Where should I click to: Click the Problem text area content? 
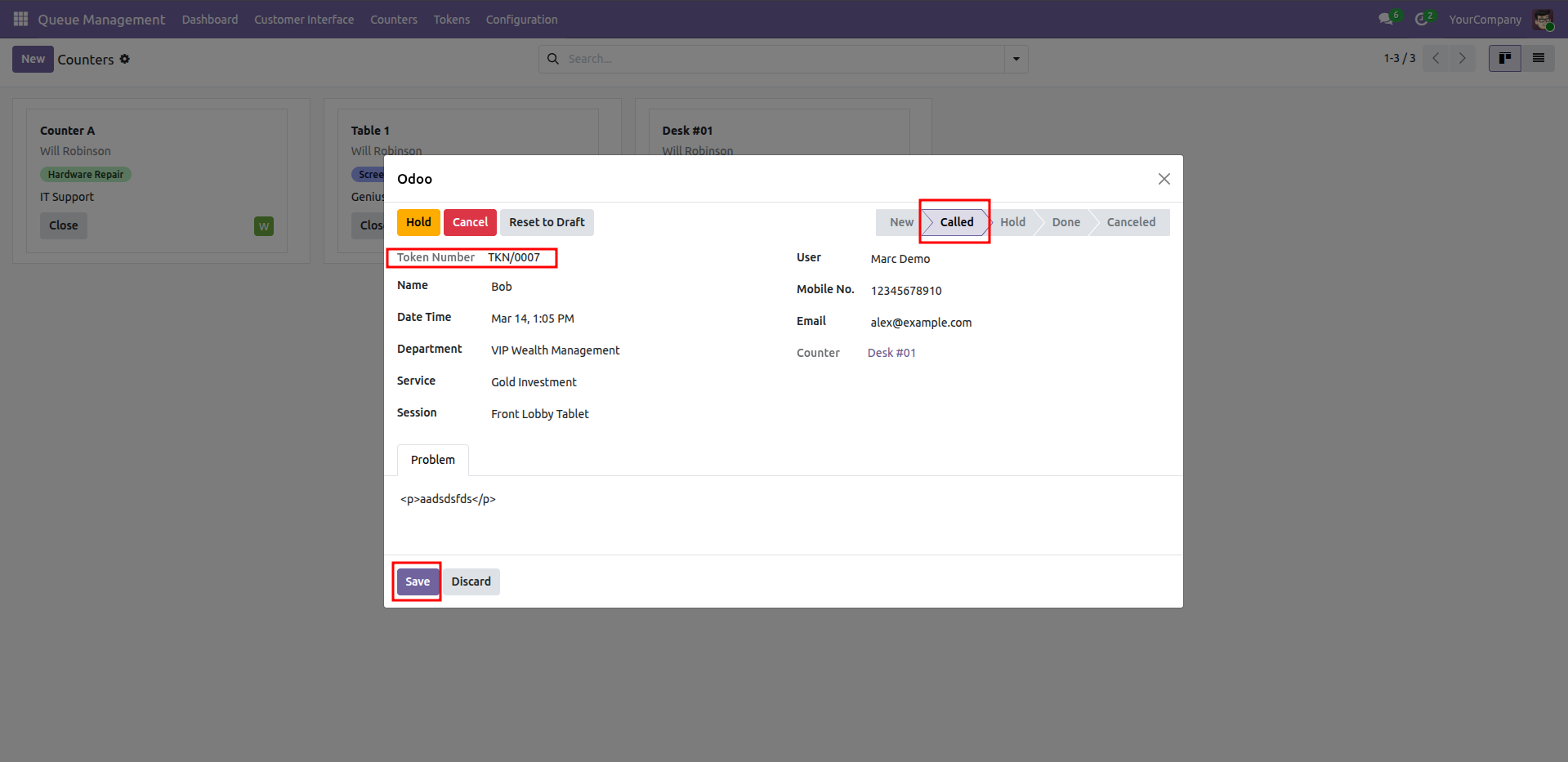pyautogui.click(x=448, y=499)
